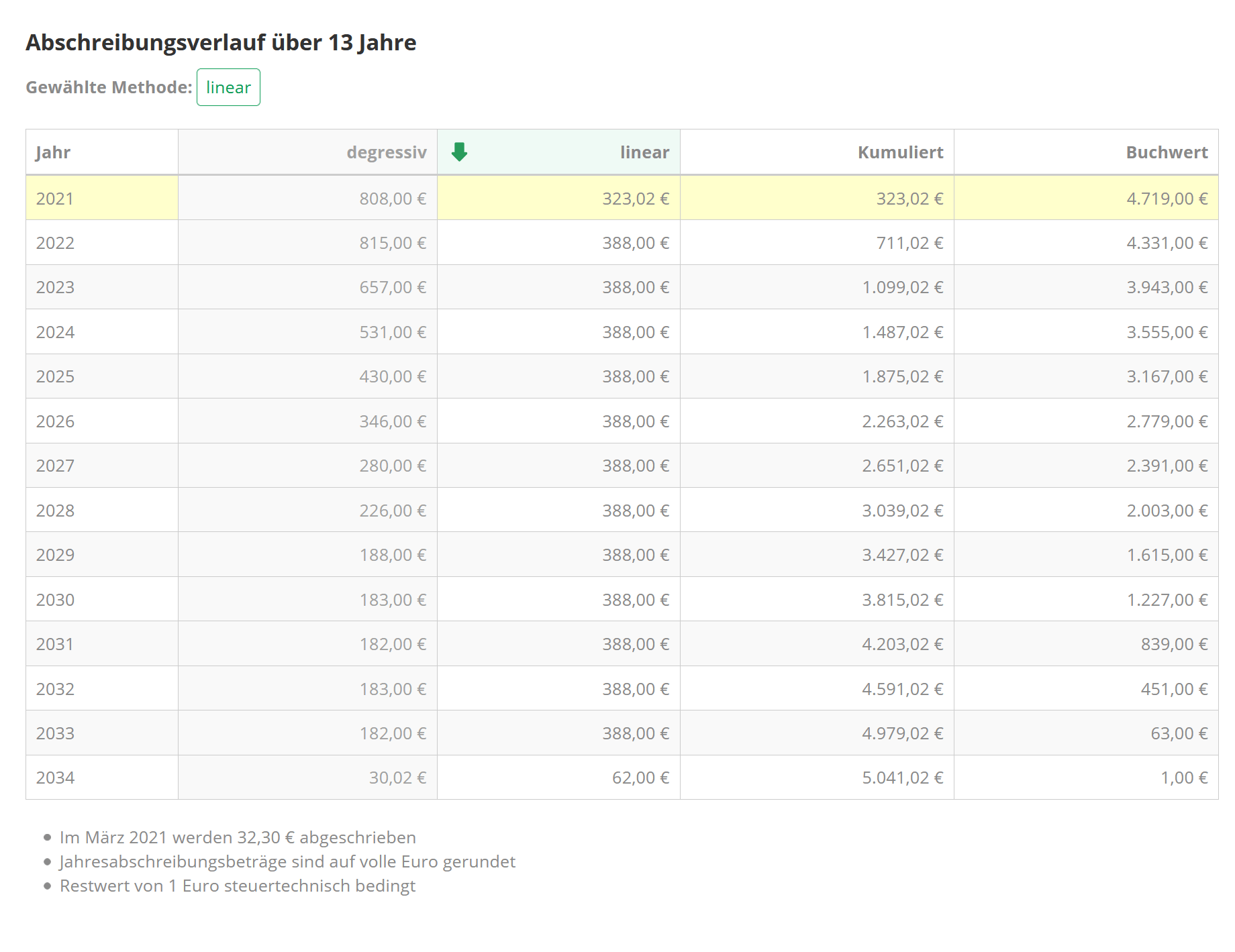Viewport: 1235px width, 952px height.
Task: Click linear value 62,00 € for 2034
Action: click(640, 778)
